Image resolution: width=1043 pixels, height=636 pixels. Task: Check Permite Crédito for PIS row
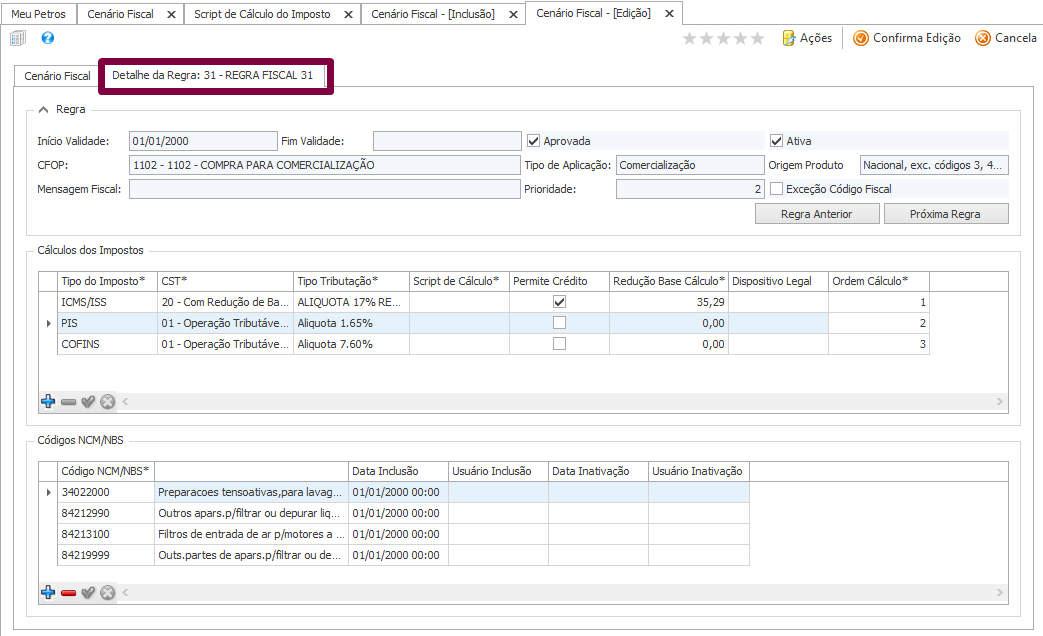click(559, 323)
